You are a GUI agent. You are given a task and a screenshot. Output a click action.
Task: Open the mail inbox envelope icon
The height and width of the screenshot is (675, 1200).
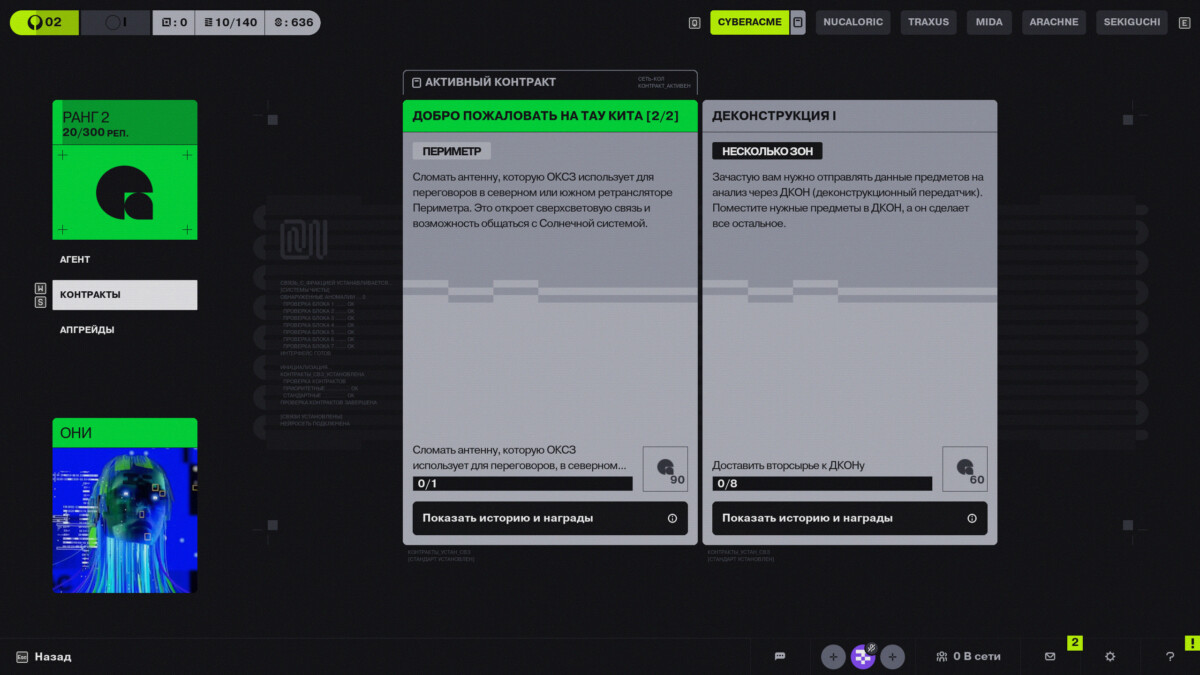pyautogui.click(x=1050, y=656)
